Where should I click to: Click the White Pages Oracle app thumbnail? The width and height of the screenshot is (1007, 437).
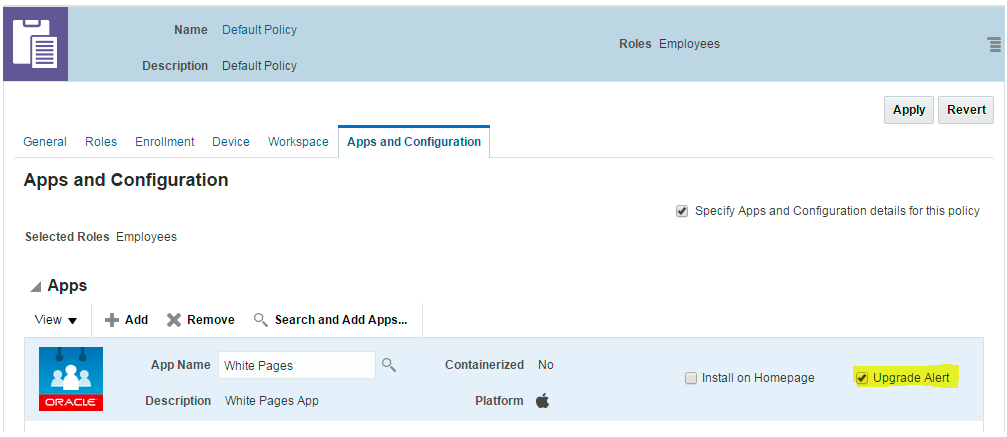pyautogui.click(x=71, y=379)
